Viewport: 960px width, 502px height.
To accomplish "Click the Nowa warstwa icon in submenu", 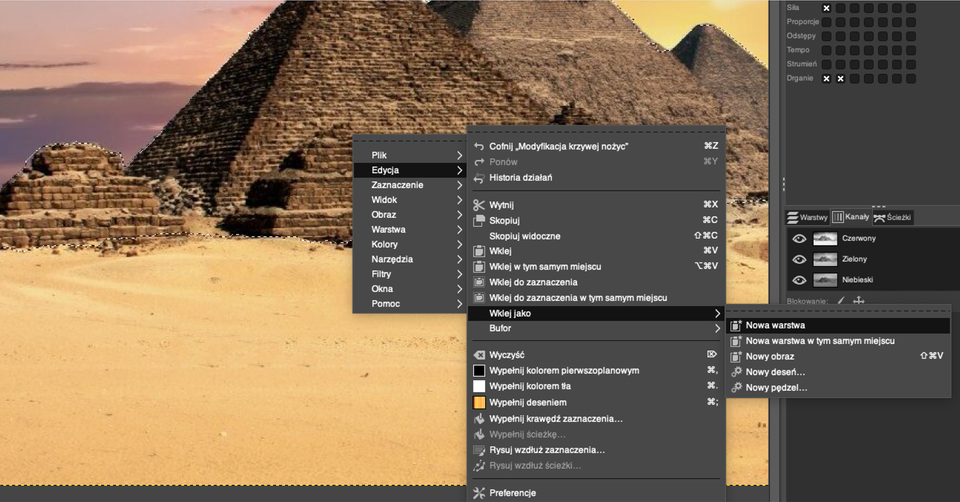I will pos(736,325).
